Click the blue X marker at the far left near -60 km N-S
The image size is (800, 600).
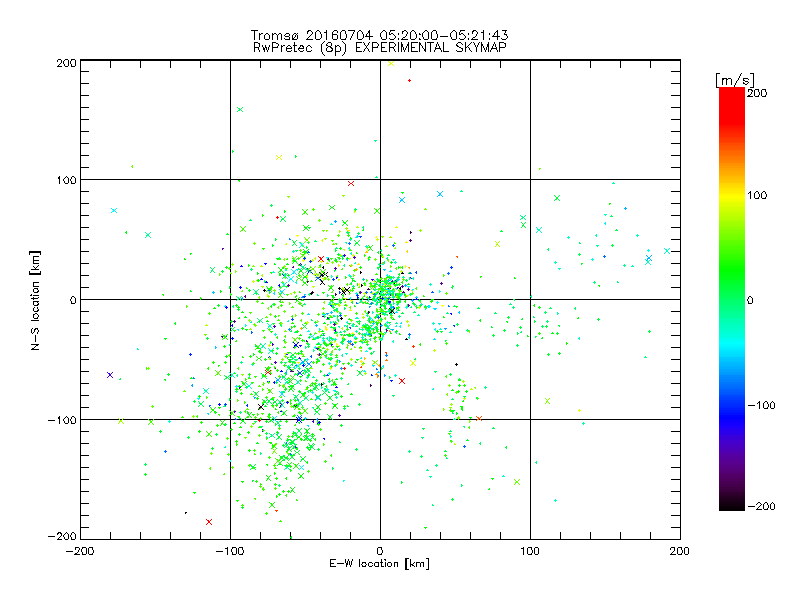(110, 375)
